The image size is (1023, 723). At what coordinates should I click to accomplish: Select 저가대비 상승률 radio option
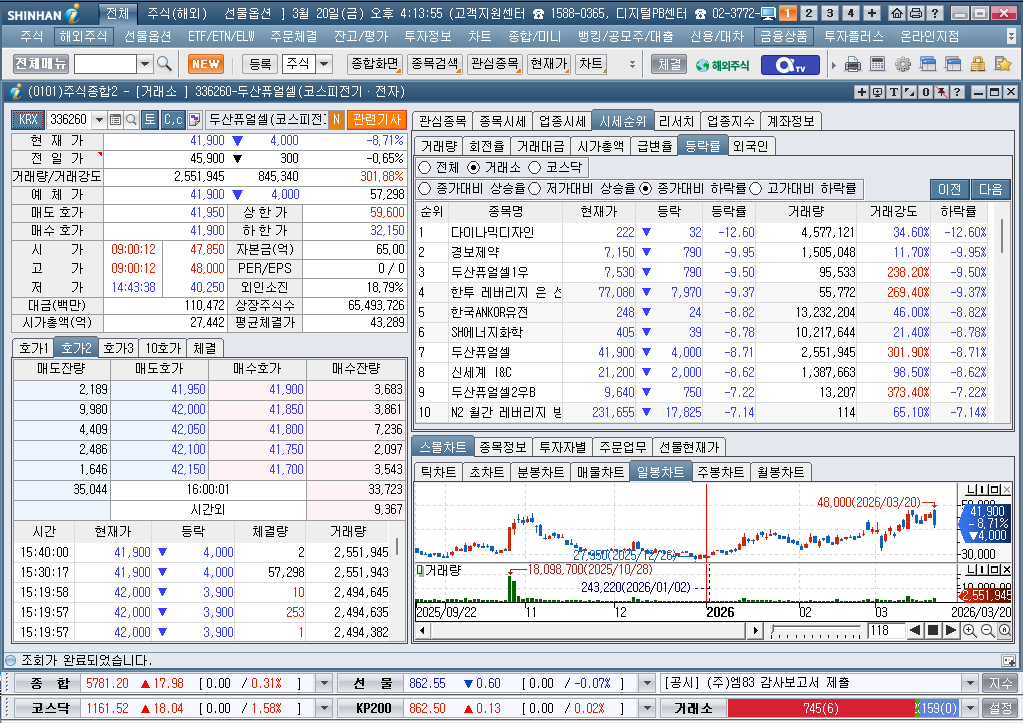pos(535,189)
